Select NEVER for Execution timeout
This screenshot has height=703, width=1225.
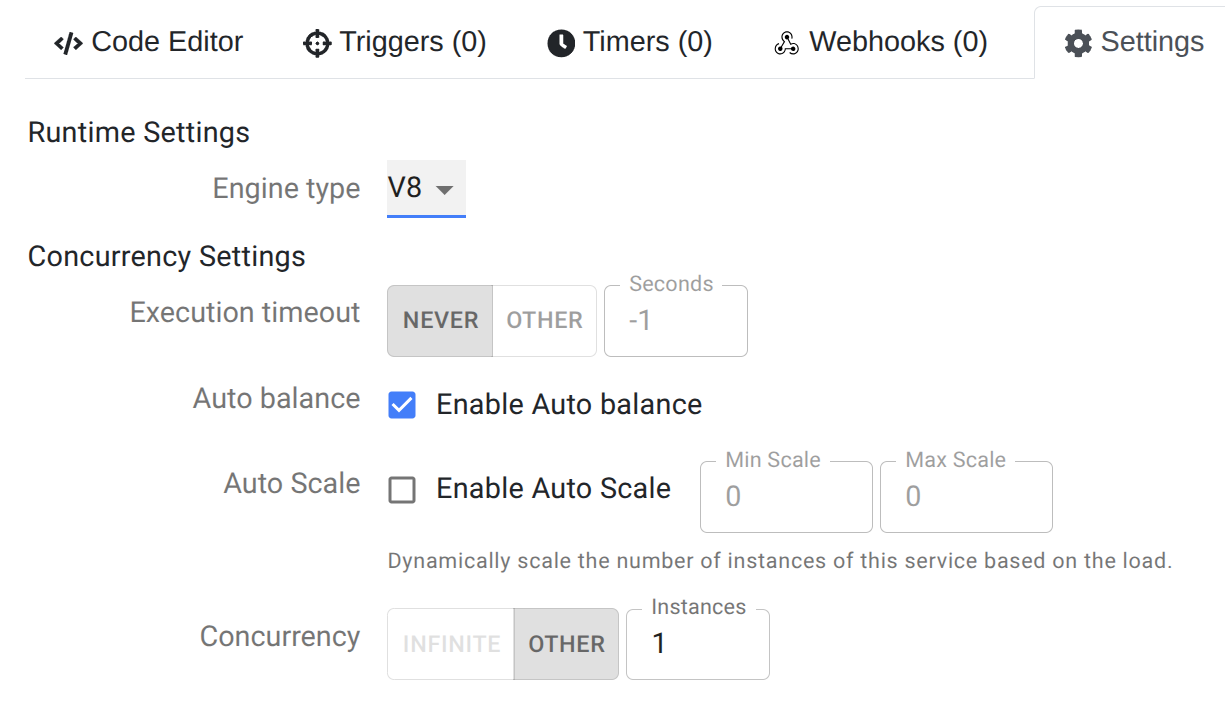(x=440, y=321)
